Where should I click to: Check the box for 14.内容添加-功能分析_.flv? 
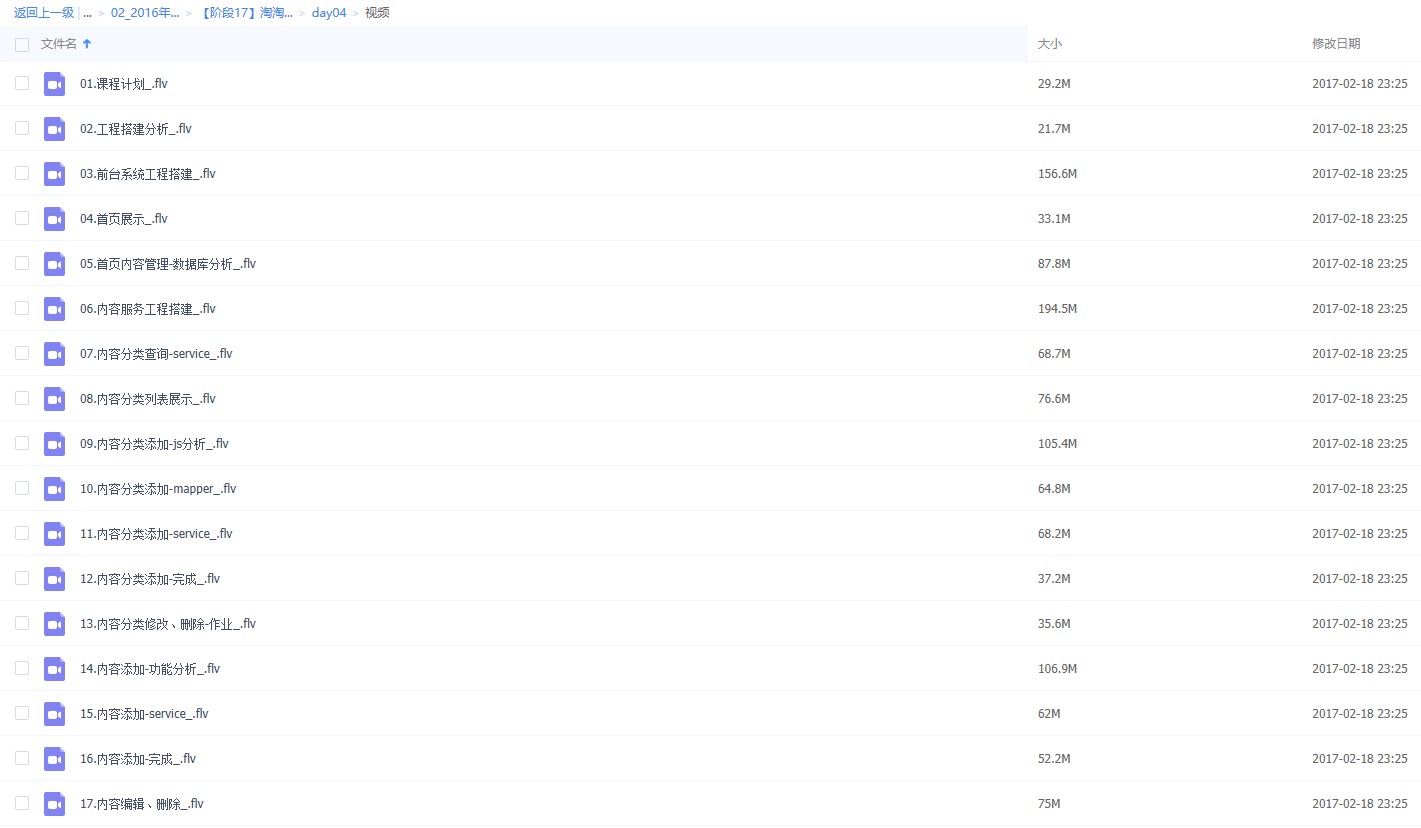click(x=22, y=668)
